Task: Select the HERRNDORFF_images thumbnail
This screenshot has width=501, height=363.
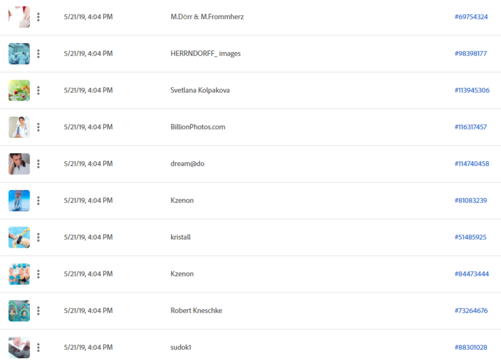Action: tap(19, 54)
